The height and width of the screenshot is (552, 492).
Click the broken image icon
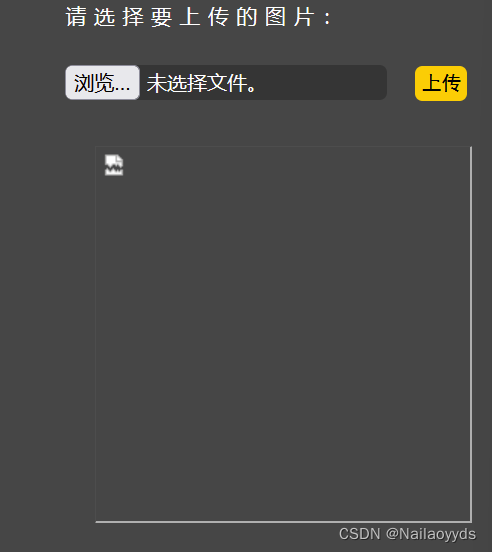point(114,165)
